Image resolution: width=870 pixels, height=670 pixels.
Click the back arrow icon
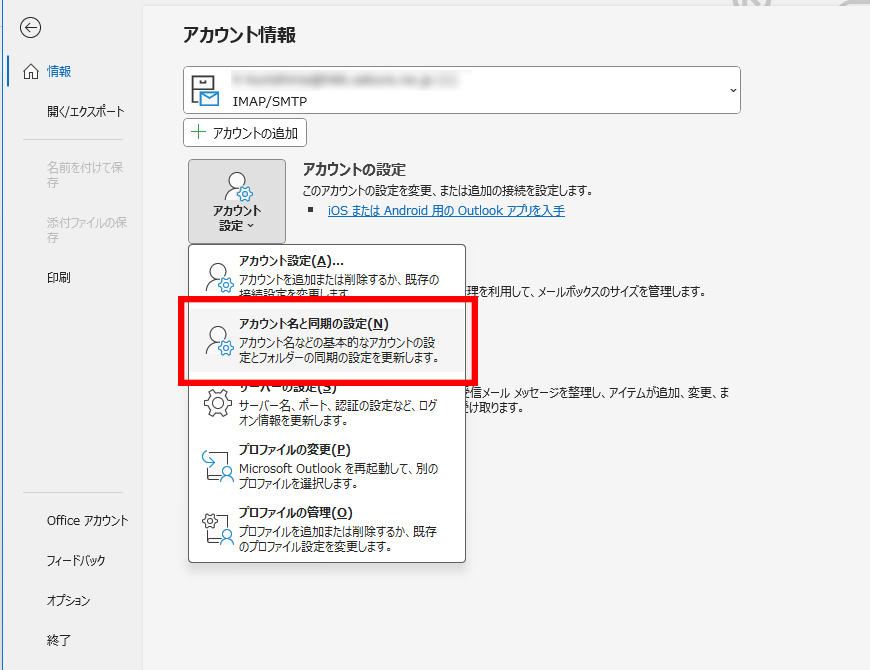pyautogui.click(x=30, y=28)
